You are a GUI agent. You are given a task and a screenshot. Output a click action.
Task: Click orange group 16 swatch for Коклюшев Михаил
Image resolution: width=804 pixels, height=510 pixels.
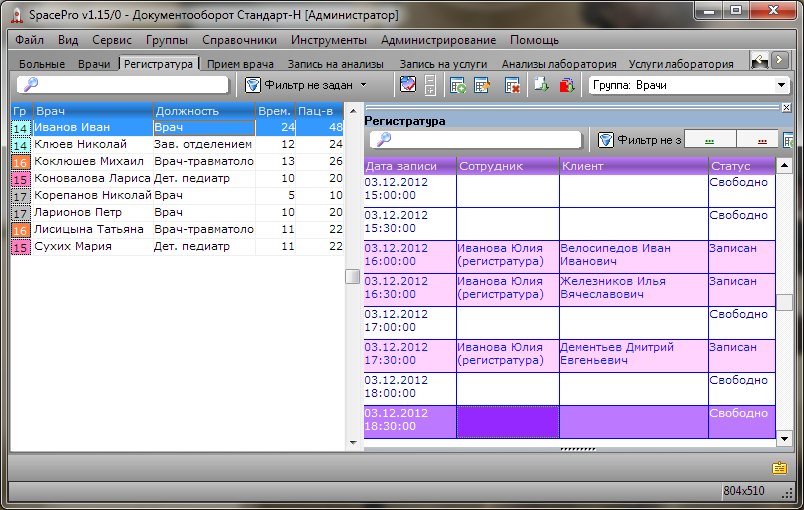[x=21, y=162]
